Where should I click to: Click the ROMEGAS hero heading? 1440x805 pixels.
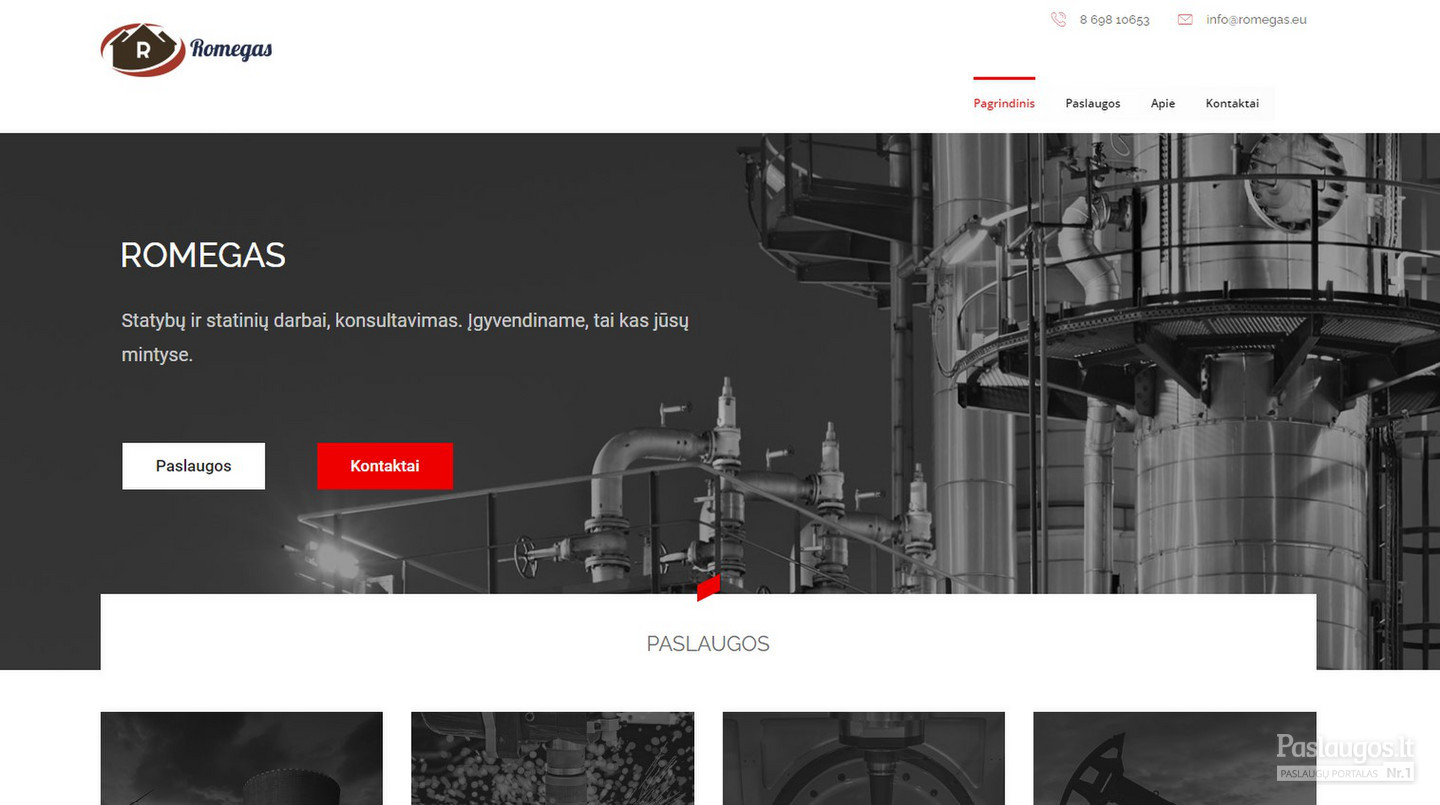coord(203,255)
